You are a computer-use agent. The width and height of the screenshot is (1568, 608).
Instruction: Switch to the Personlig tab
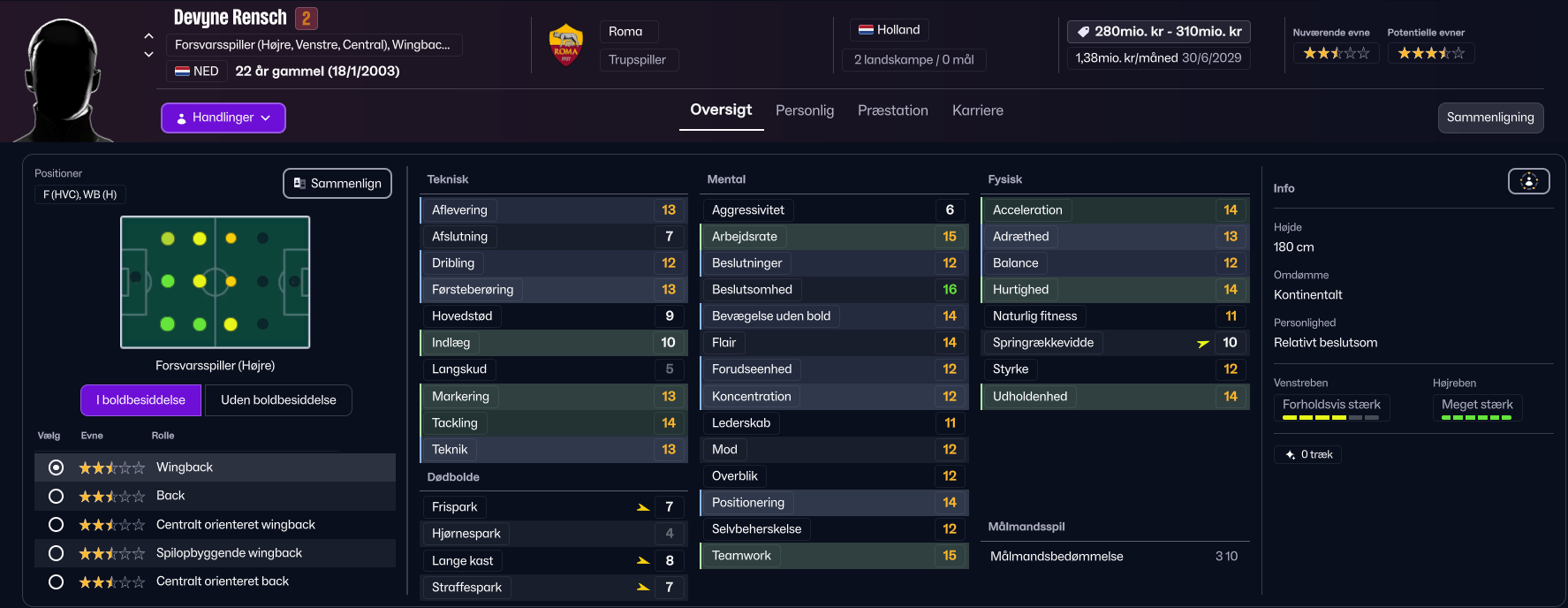[x=805, y=110]
